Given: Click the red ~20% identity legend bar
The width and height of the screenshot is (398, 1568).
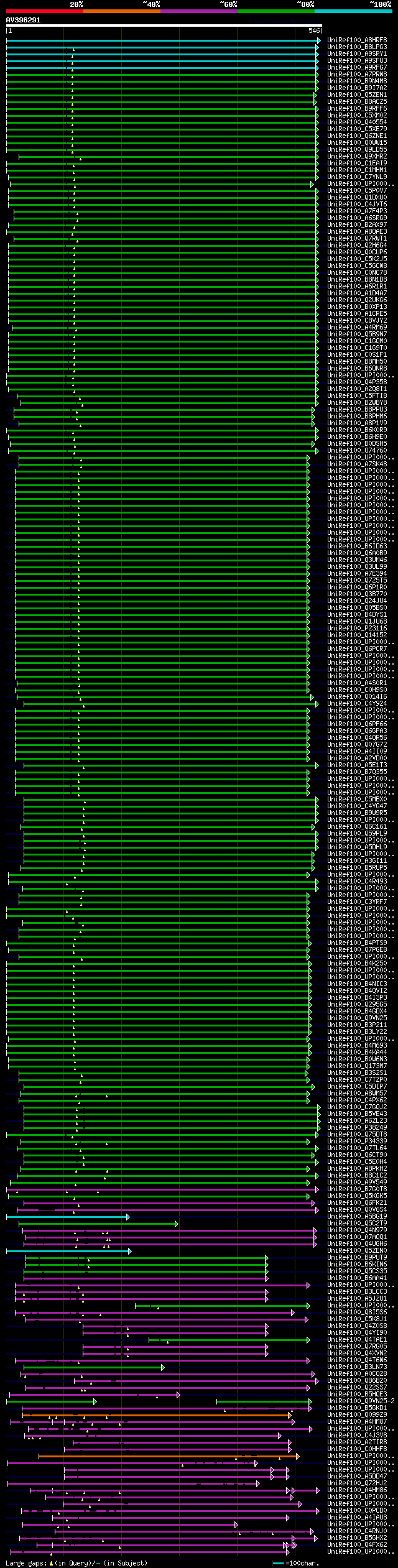Looking at the screenshot, I should pyautogui.click(x=45, y=11).
